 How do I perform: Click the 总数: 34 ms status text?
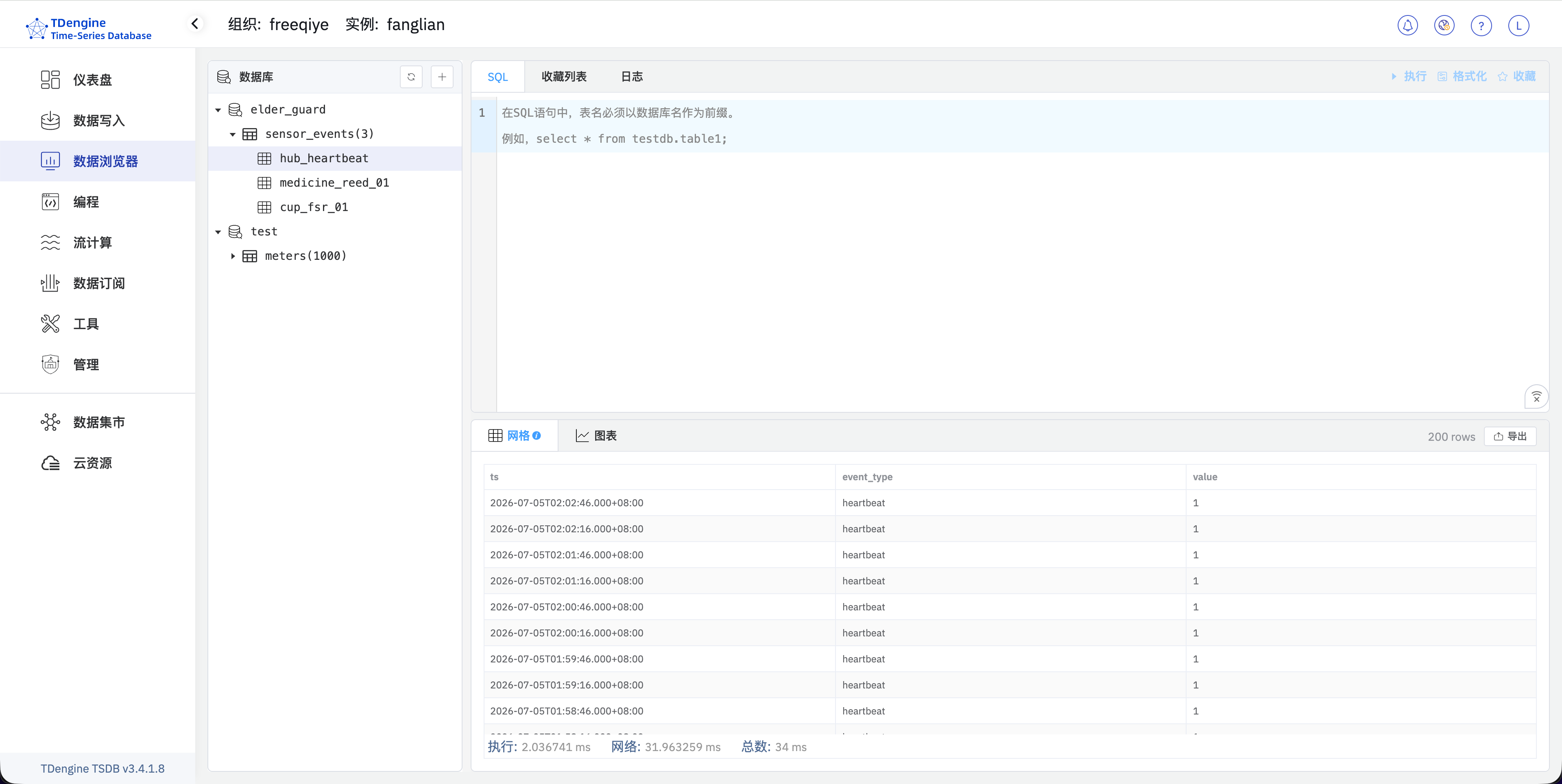(774, 747)
